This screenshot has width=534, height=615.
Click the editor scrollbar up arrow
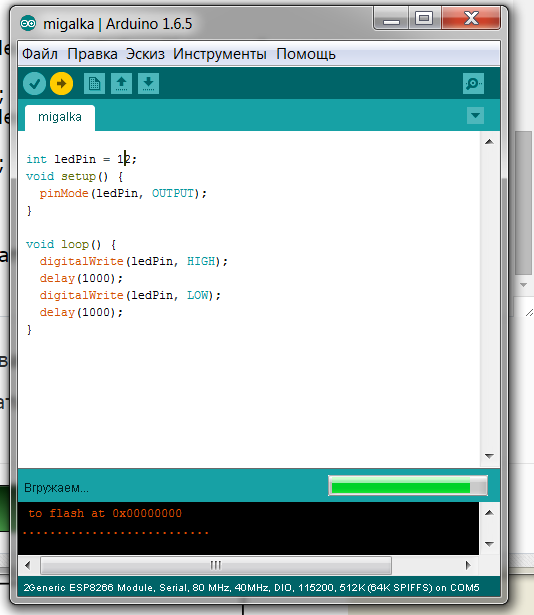(489, 142)
